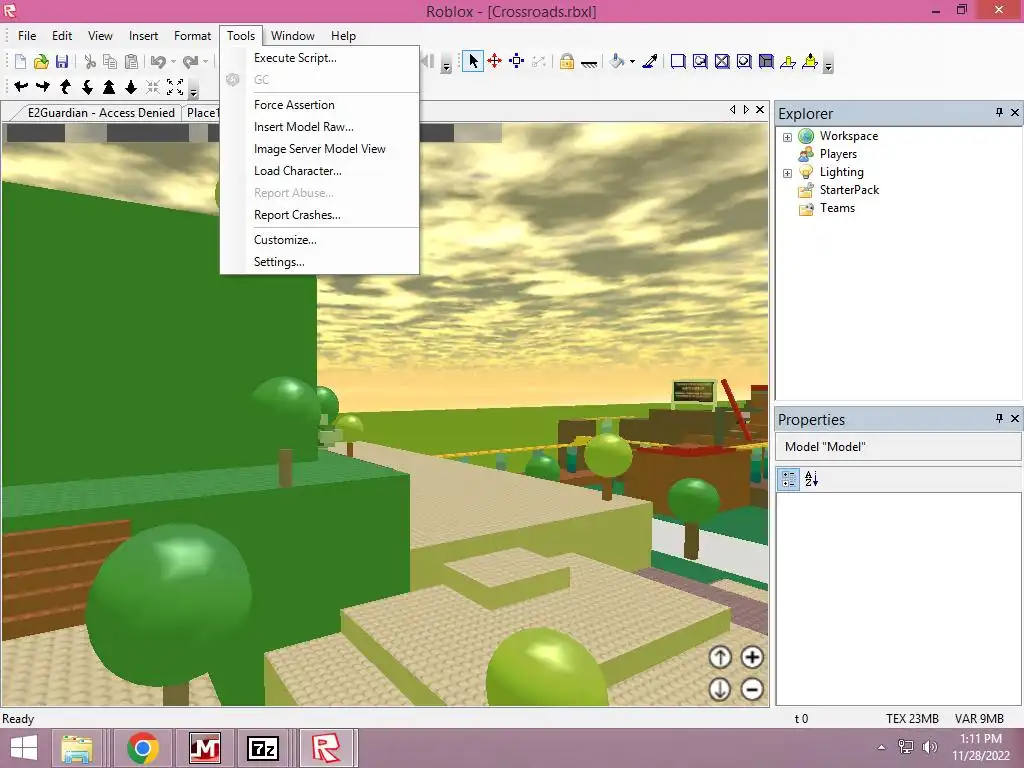1024x768 pixels.
Task: Click the viewport tilt down circle button
Action: 720,689
